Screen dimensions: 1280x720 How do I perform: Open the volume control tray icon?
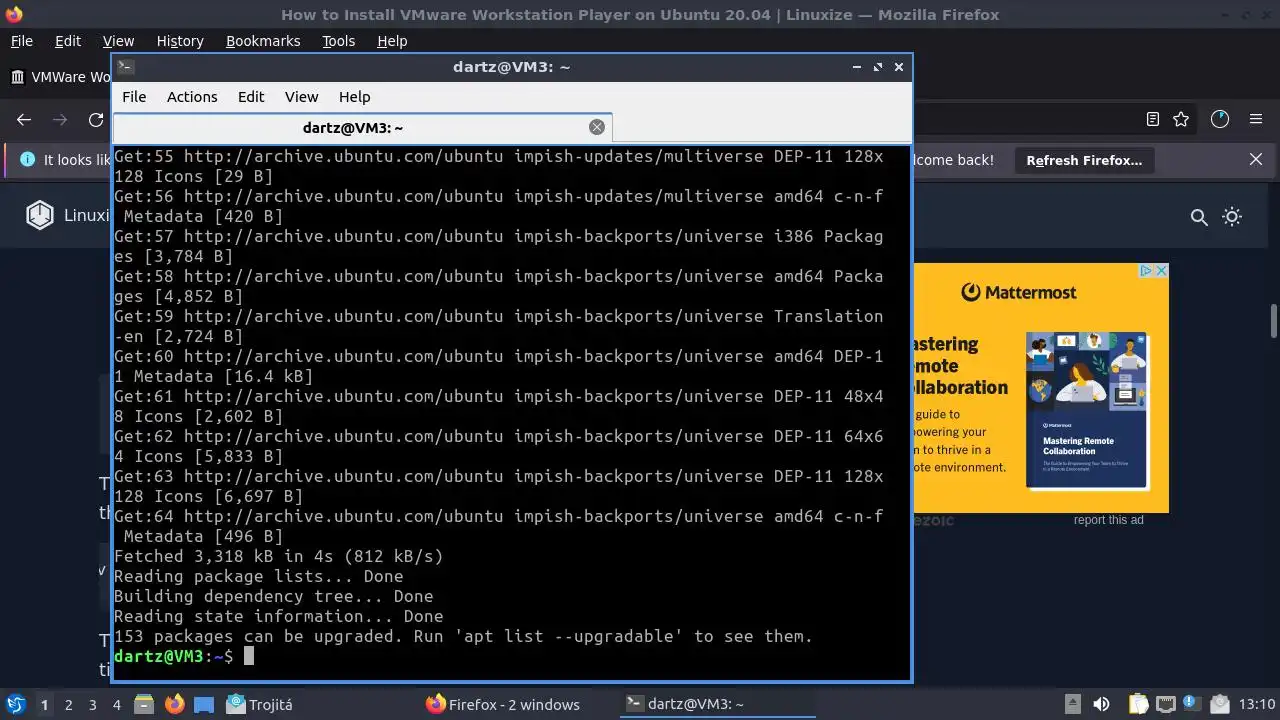pos(1102,704)
